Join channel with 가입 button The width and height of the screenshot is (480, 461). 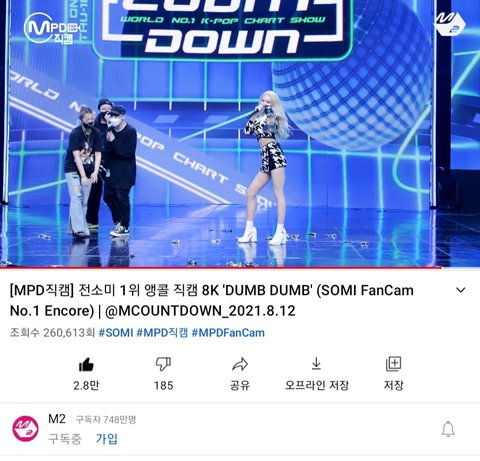click(107, 439)
